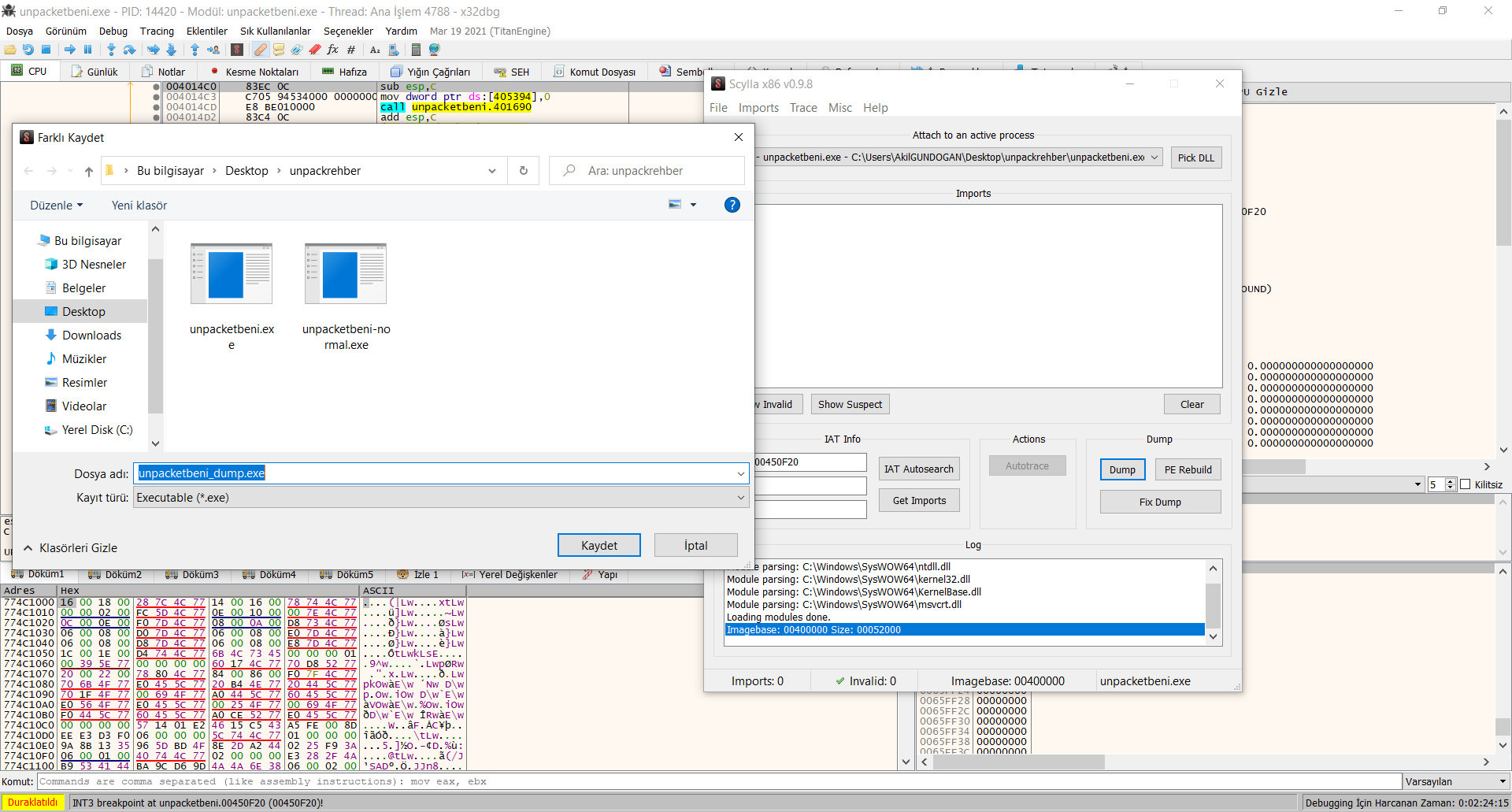Image resolution: width=1512 pixels, height=812 pixels.
Task: Switch to the Kesme Noktaları tab
Action: tap(254, 72)
